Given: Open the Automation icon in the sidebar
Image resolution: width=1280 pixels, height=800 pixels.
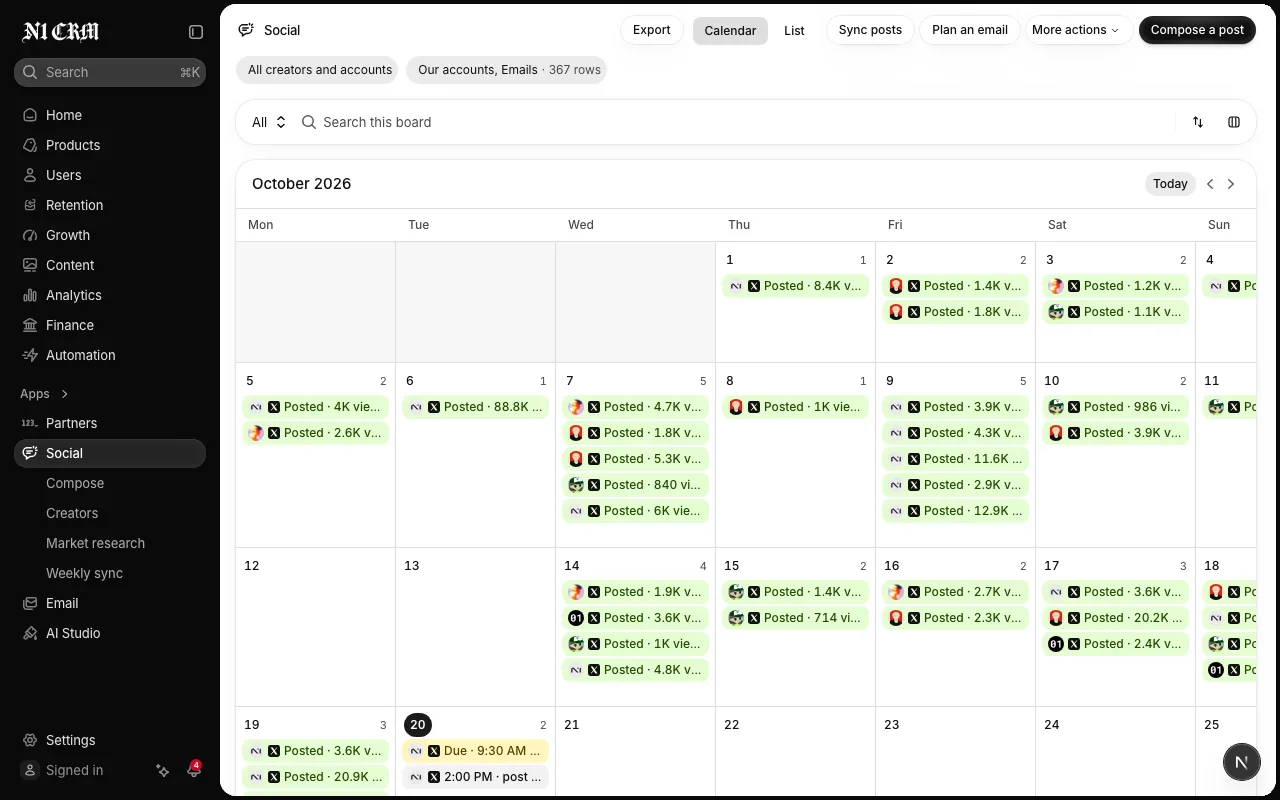Looking at the screenshot, I should coord(30,355).
